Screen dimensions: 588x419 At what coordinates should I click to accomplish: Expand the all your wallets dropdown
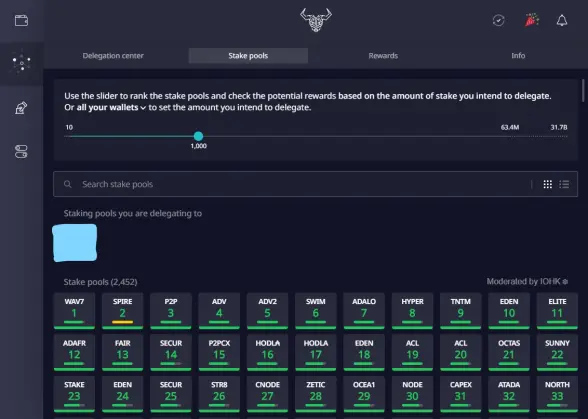tap(111, 108)
